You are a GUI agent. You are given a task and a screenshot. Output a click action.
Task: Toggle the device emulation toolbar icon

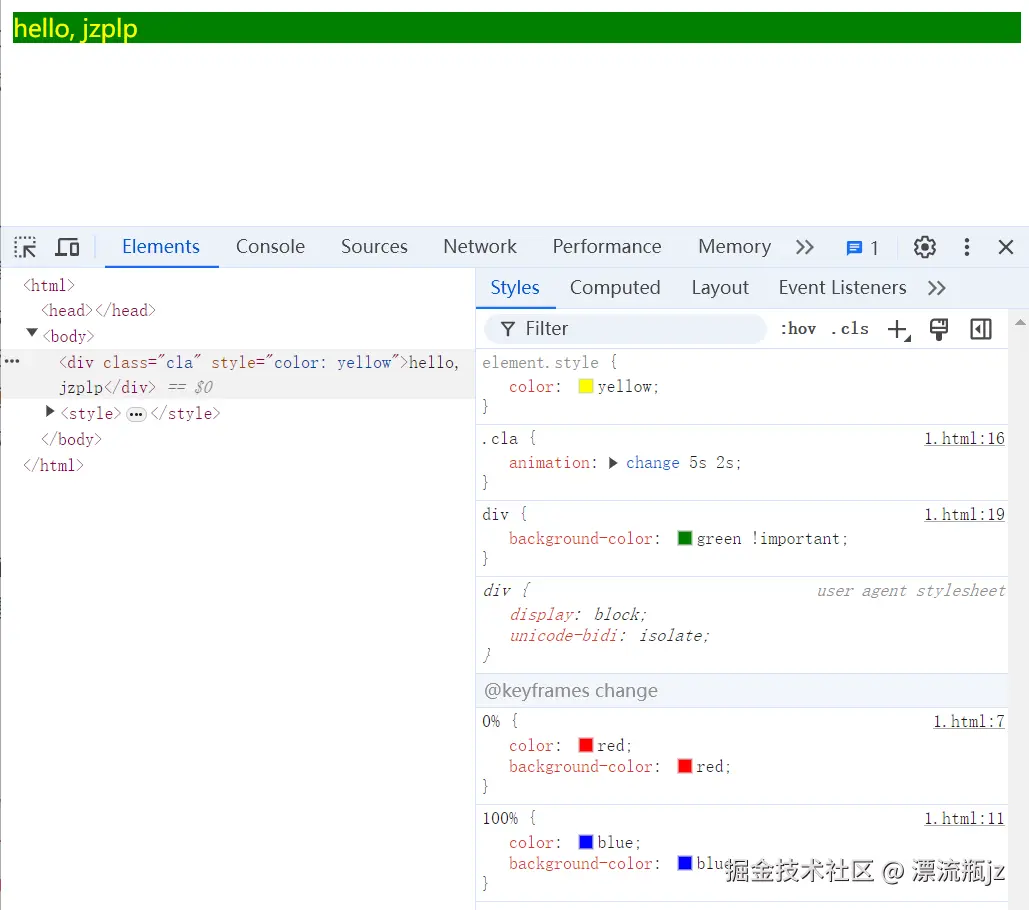click(x=67, y=247)
